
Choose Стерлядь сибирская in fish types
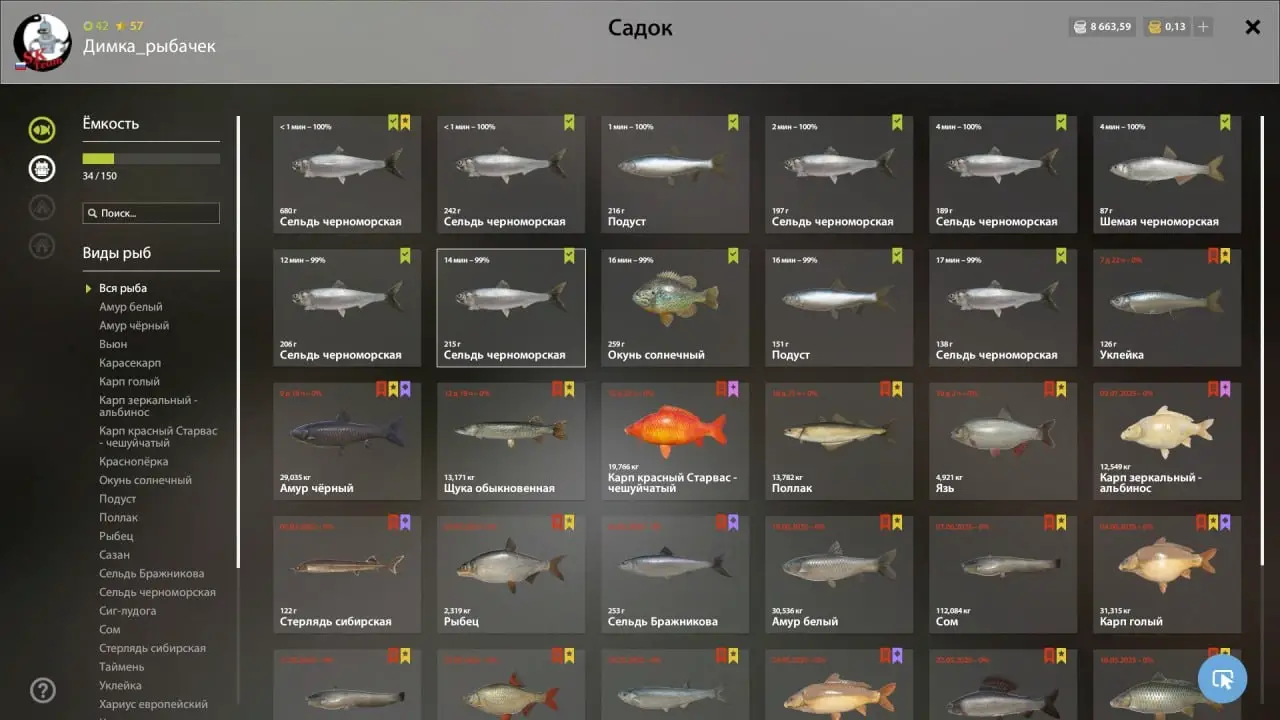click(x=152, y=648)
